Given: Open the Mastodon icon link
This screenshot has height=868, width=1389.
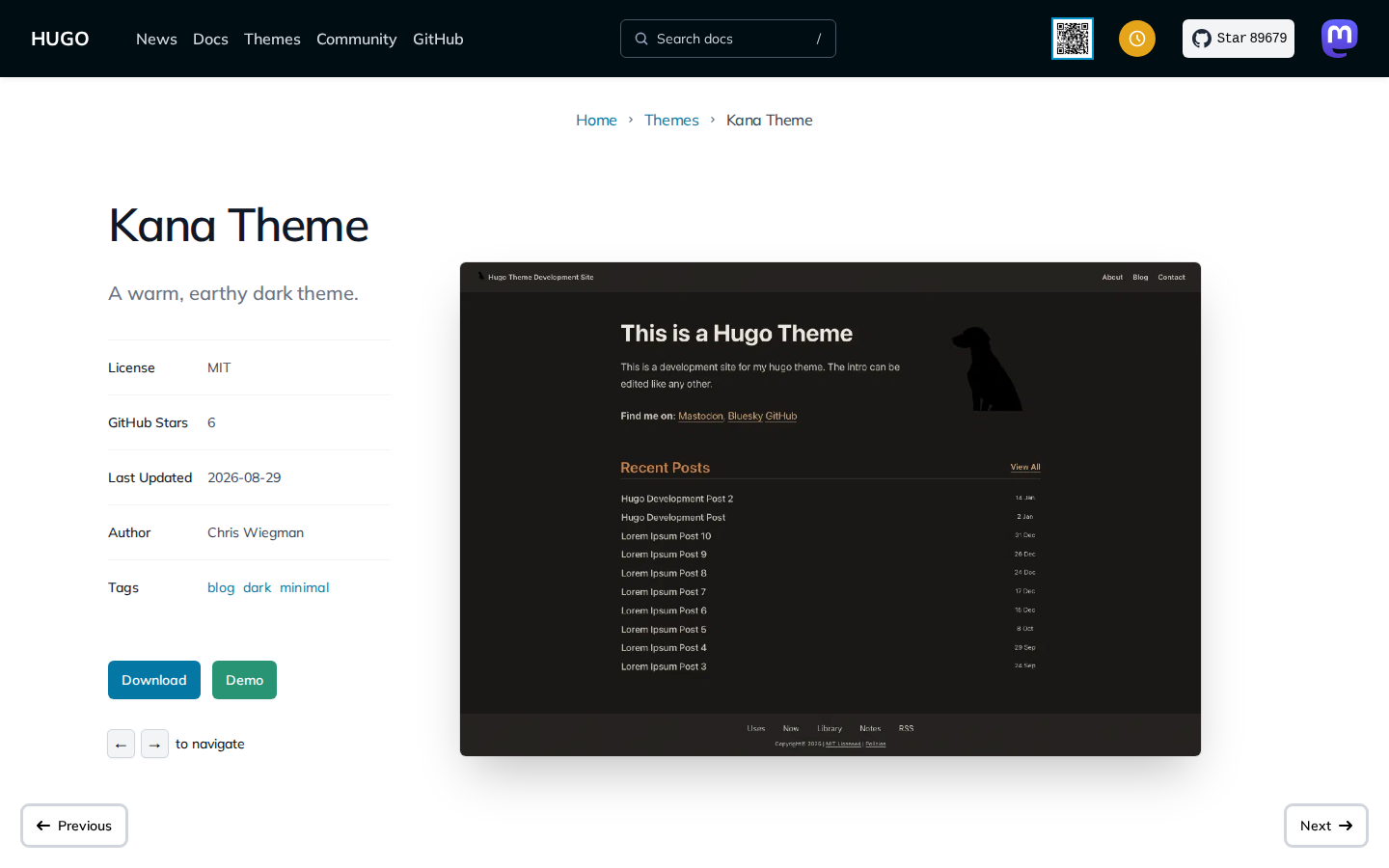Looking at the screenshot, I should [x=1340, y=39].
